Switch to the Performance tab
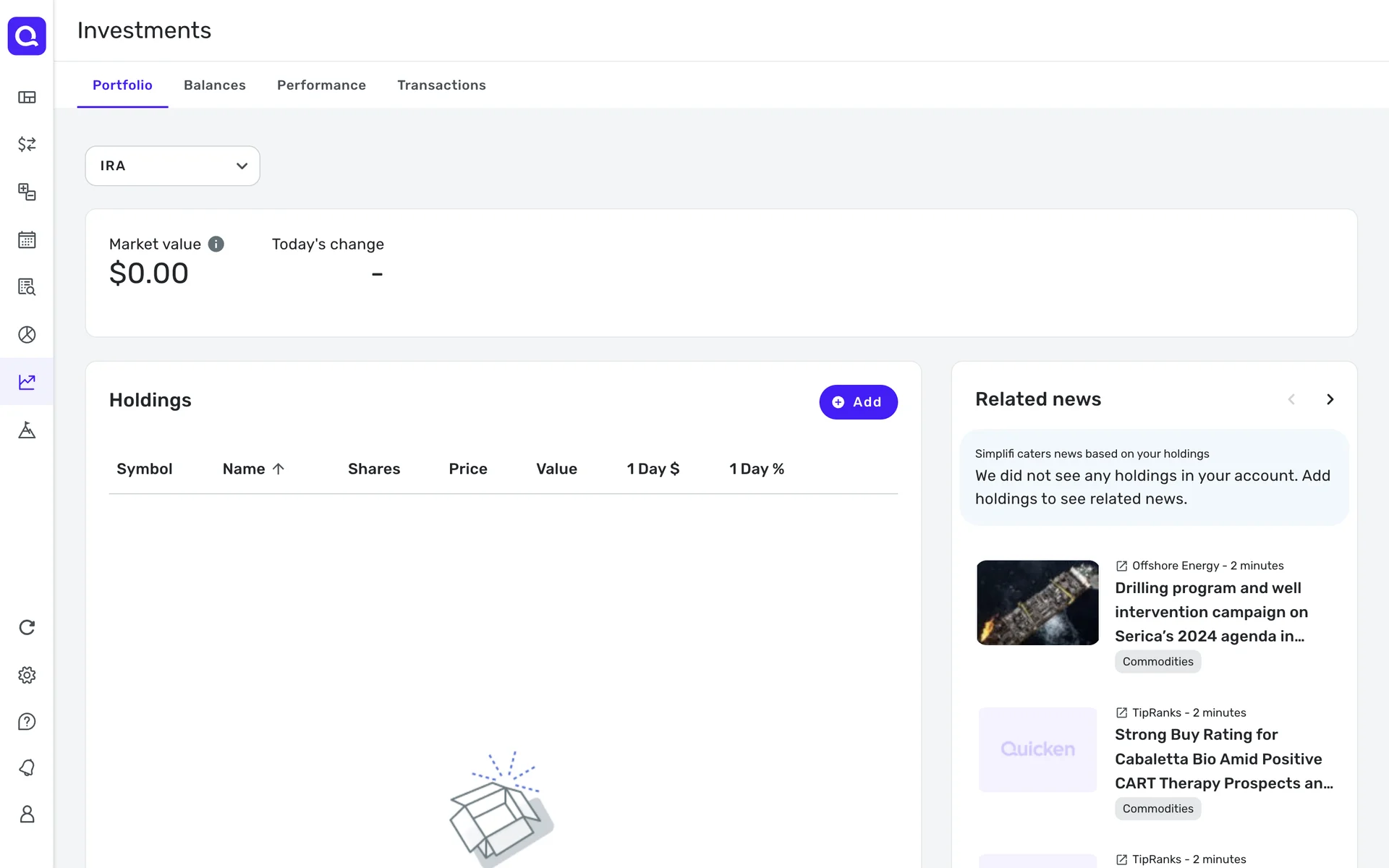The image size is (1389, 868). [321, 85]
